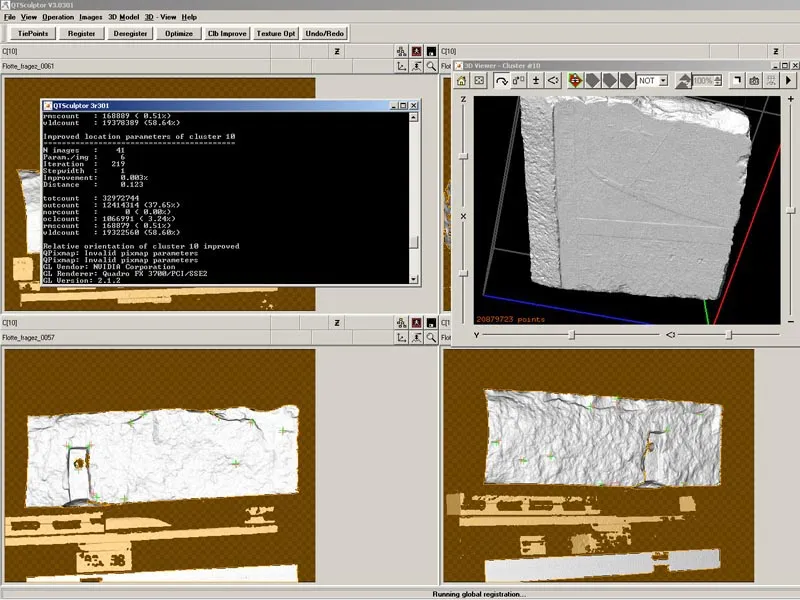The height and width of the screenshot is (600, 800).
Task: Toggle the rotate mode button in 3D Viewer
Action: (501, 81)
